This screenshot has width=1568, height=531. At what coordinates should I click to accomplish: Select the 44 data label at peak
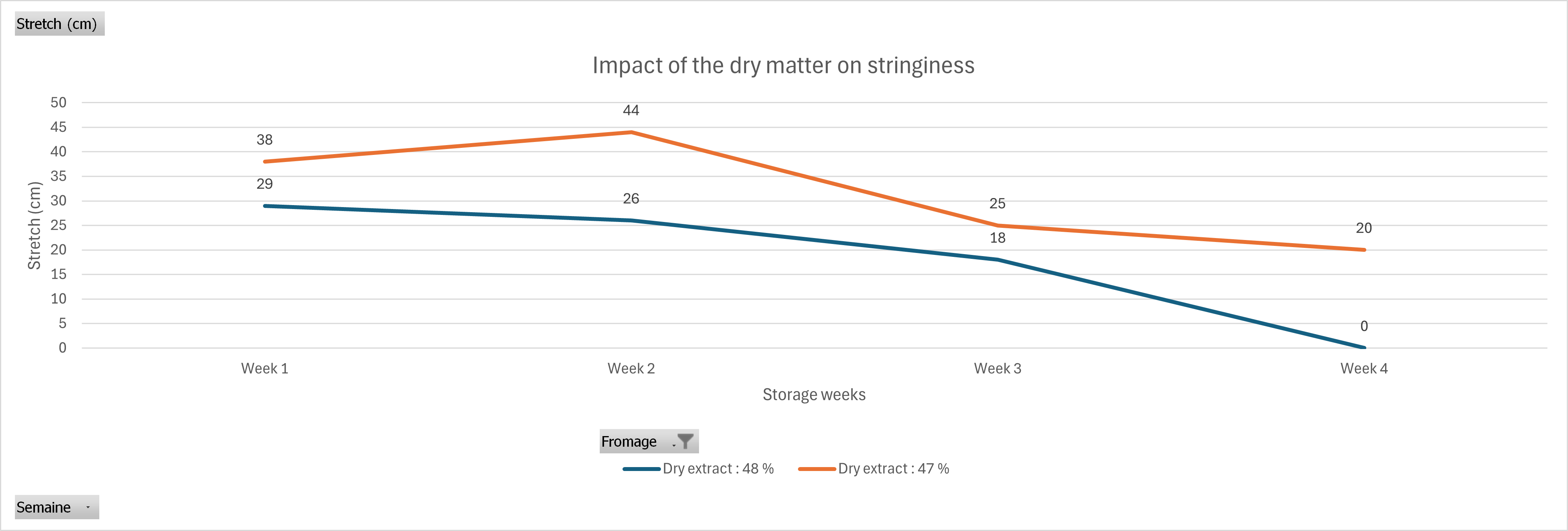click(631, 111)
